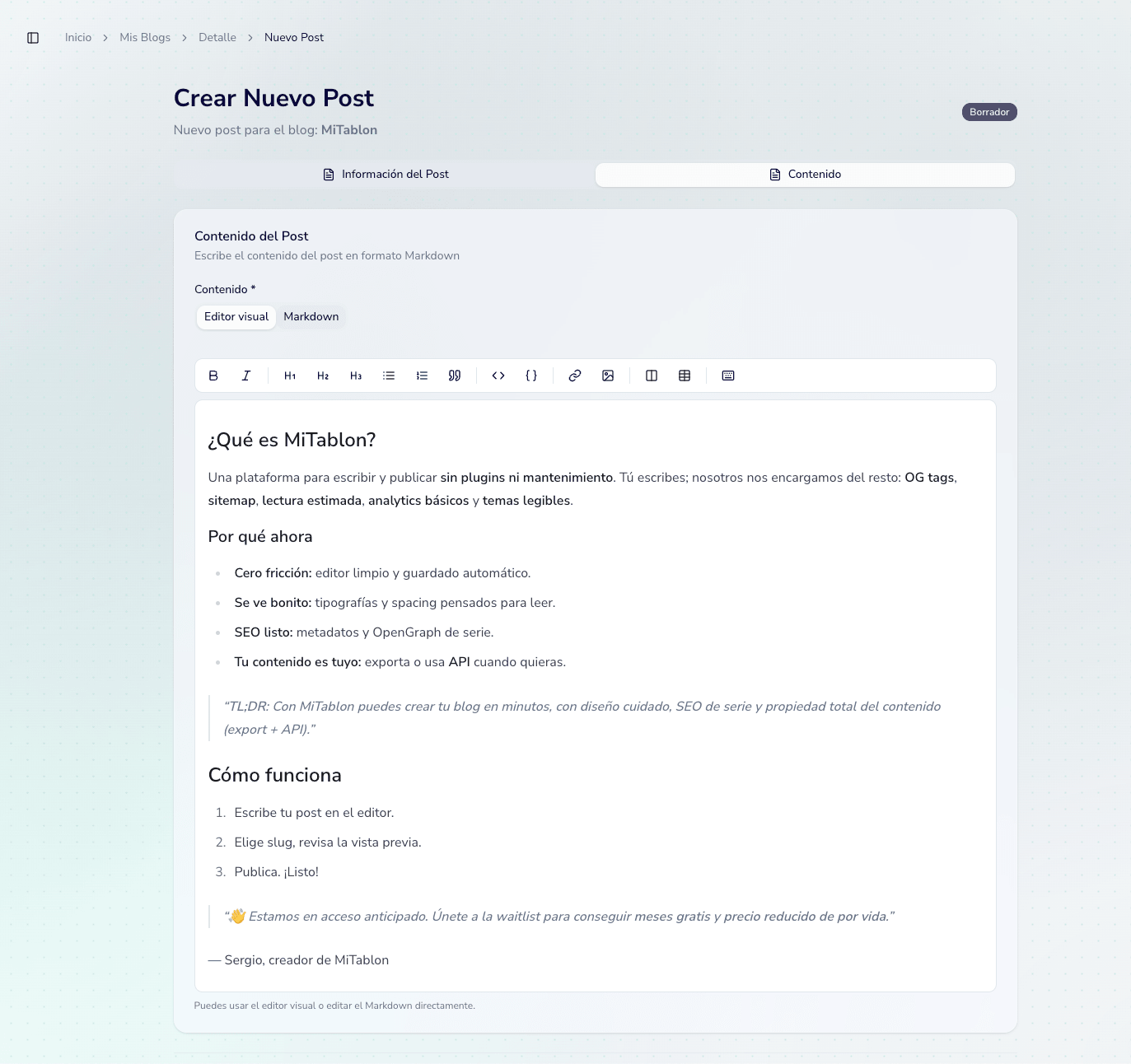
Task: Go to Mis Blogs breadcrumb link
Action: pyautogui.click(x=145, y=38)
